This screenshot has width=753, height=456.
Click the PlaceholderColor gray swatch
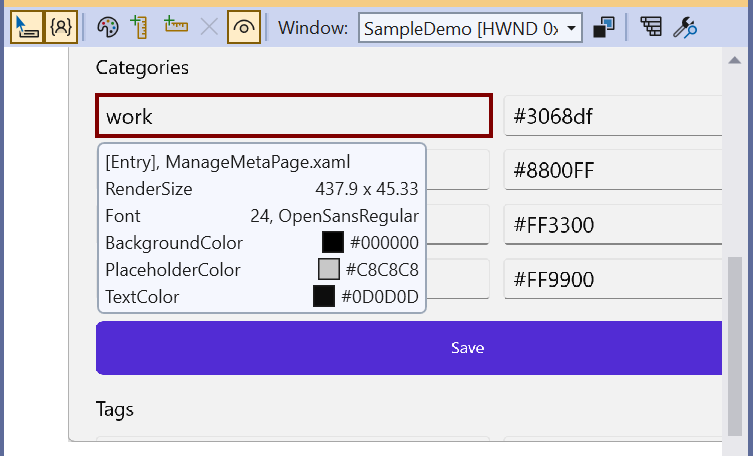point(329,269)
